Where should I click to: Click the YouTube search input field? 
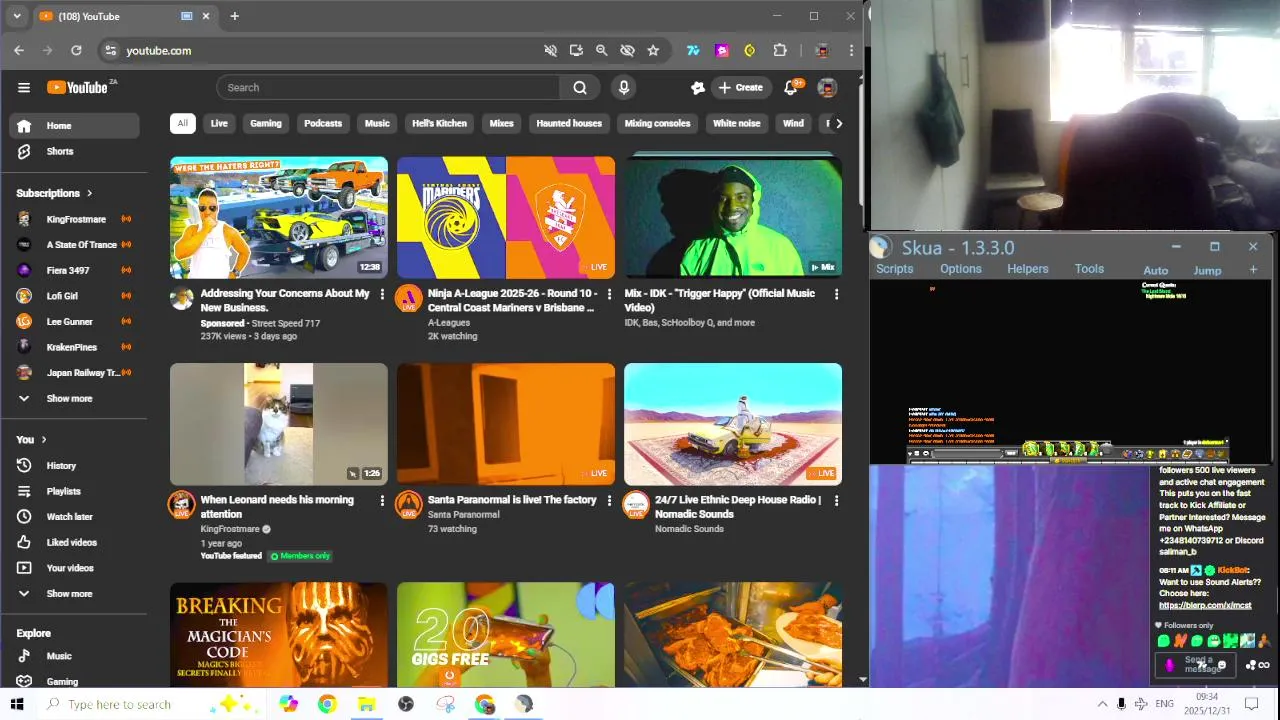pyautogui.click(x=388, y=87)
